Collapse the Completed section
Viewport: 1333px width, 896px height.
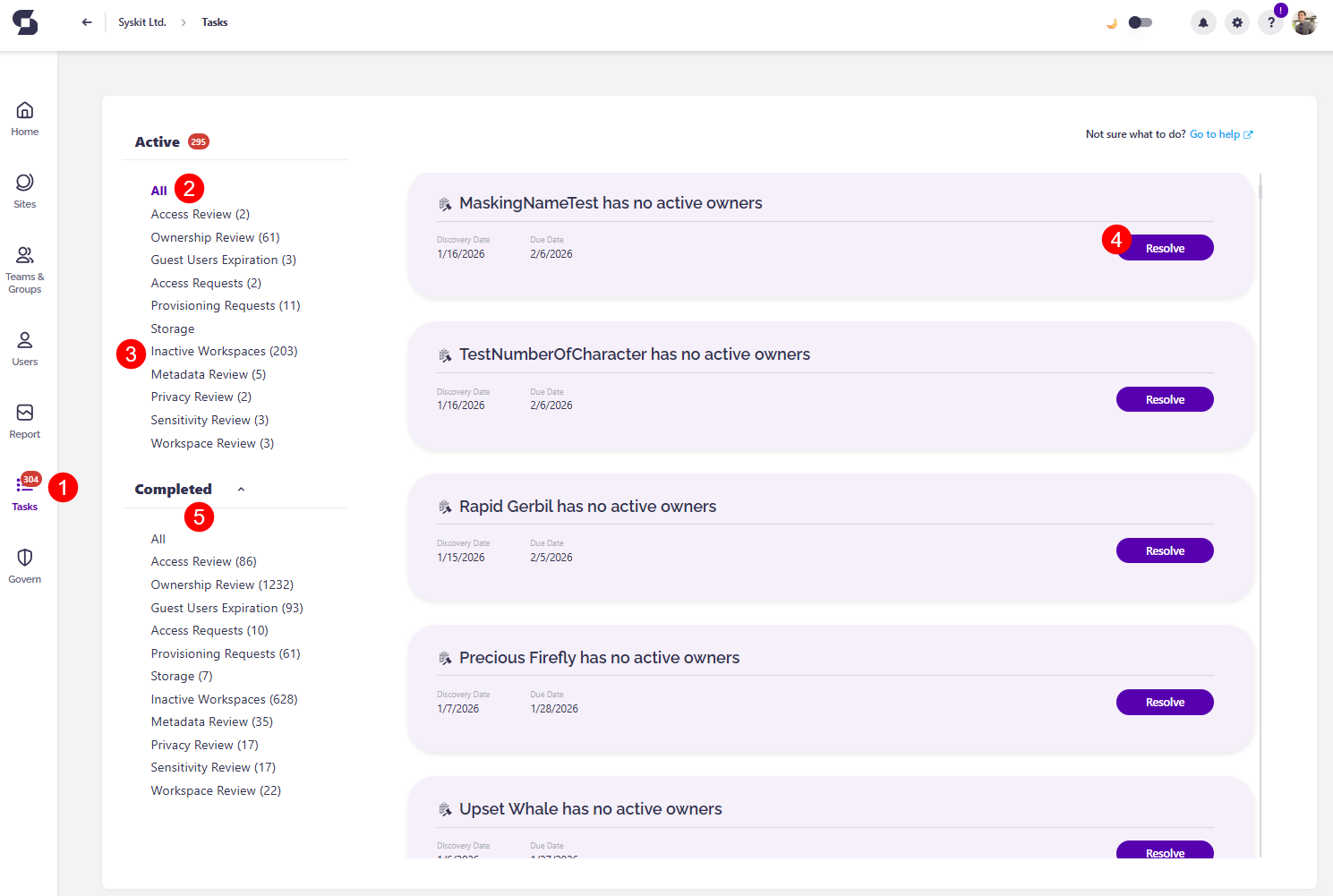pos(240,489)
